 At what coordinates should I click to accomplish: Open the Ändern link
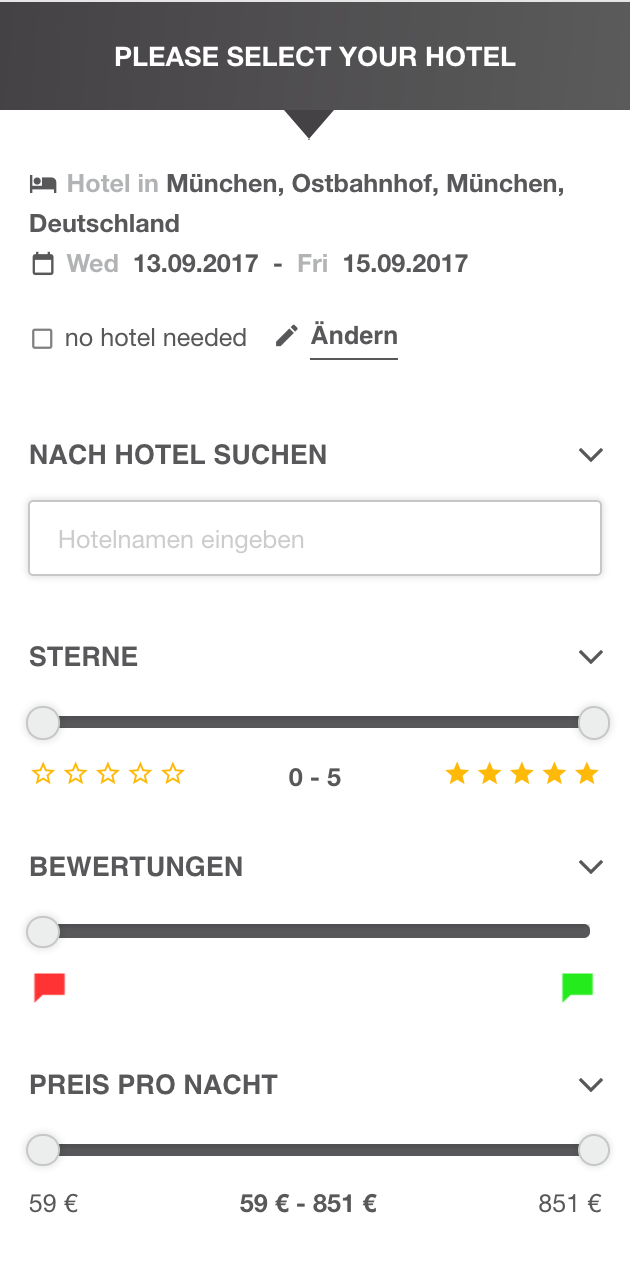click(354, 335)
